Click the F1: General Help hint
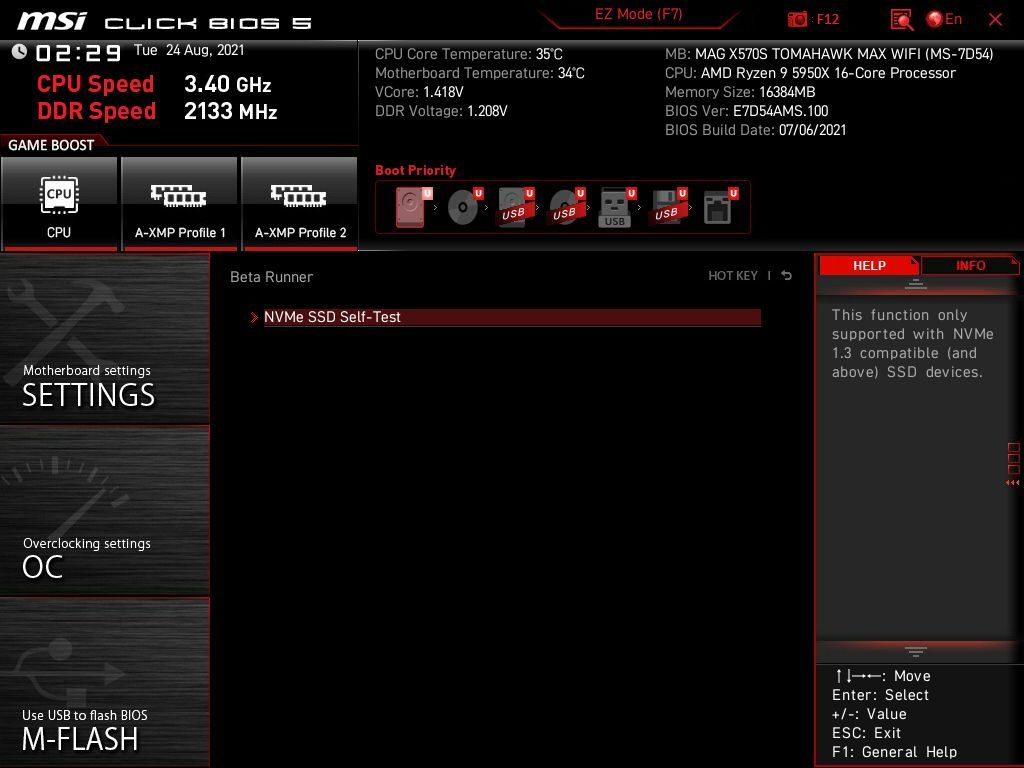This screenshot has height=768, width=1024. tap(894, 752)
